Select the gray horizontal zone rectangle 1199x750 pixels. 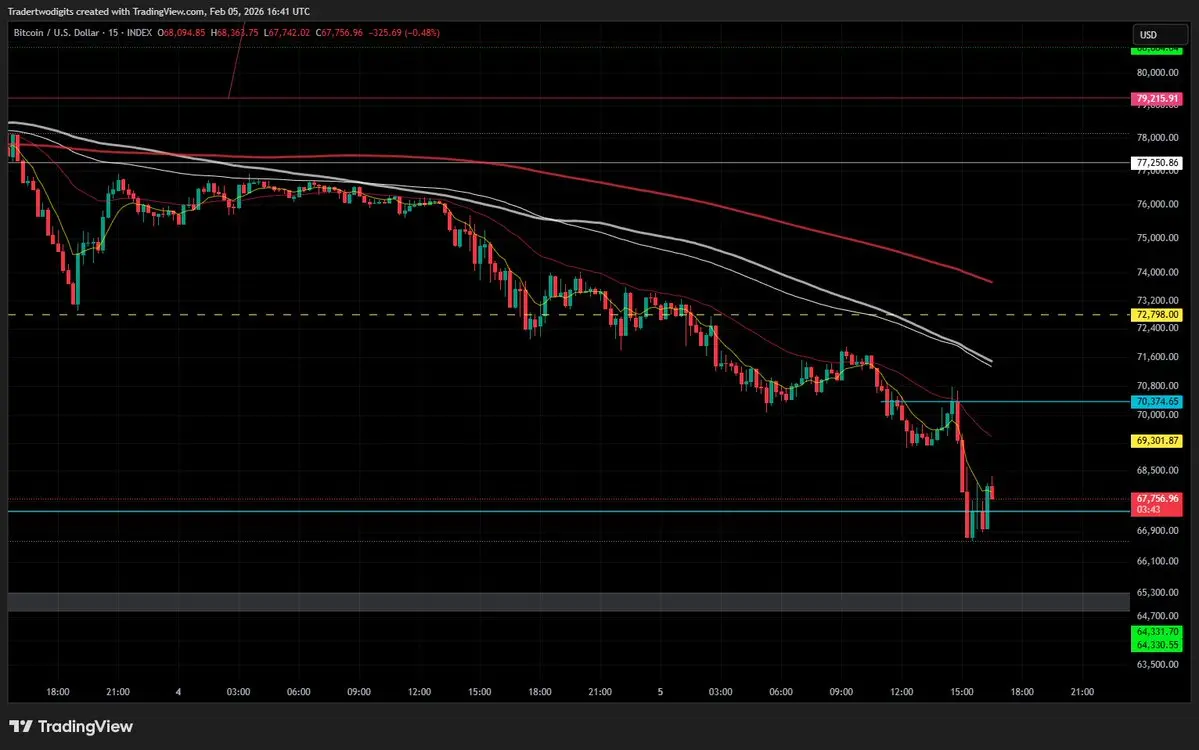568,602
